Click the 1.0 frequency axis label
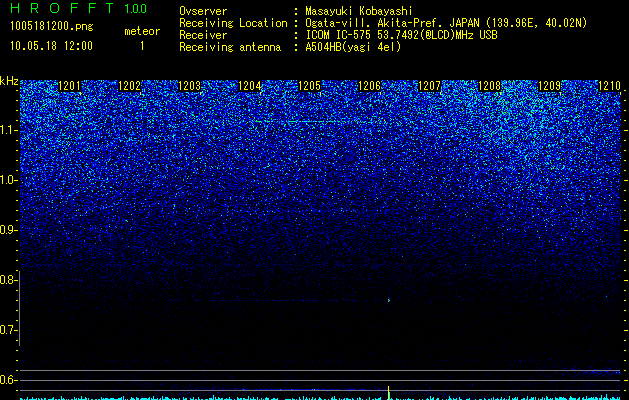Viewport: 629px width, 400px height. tap(8, 180)
